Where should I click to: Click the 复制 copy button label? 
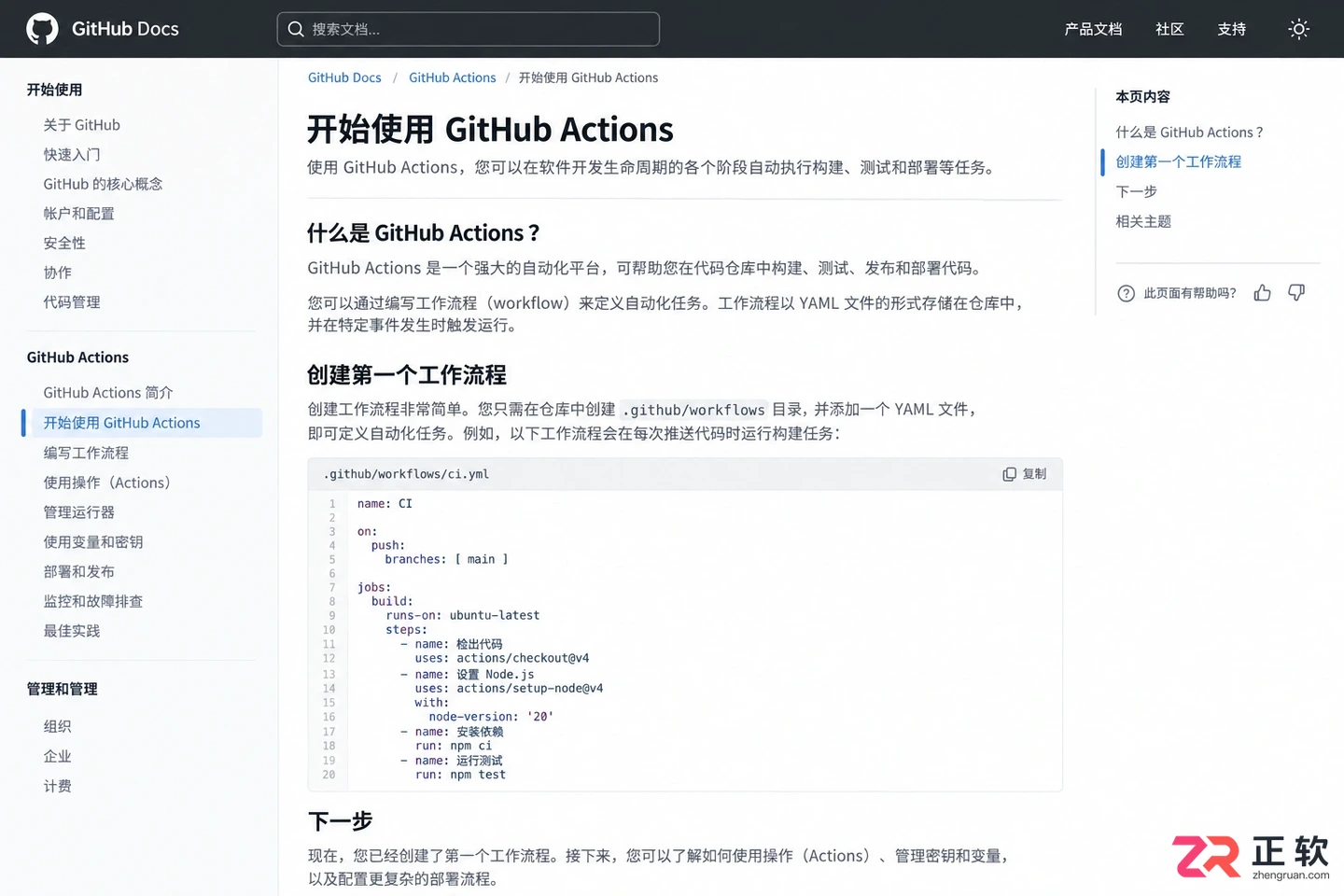coord(1034,474)
